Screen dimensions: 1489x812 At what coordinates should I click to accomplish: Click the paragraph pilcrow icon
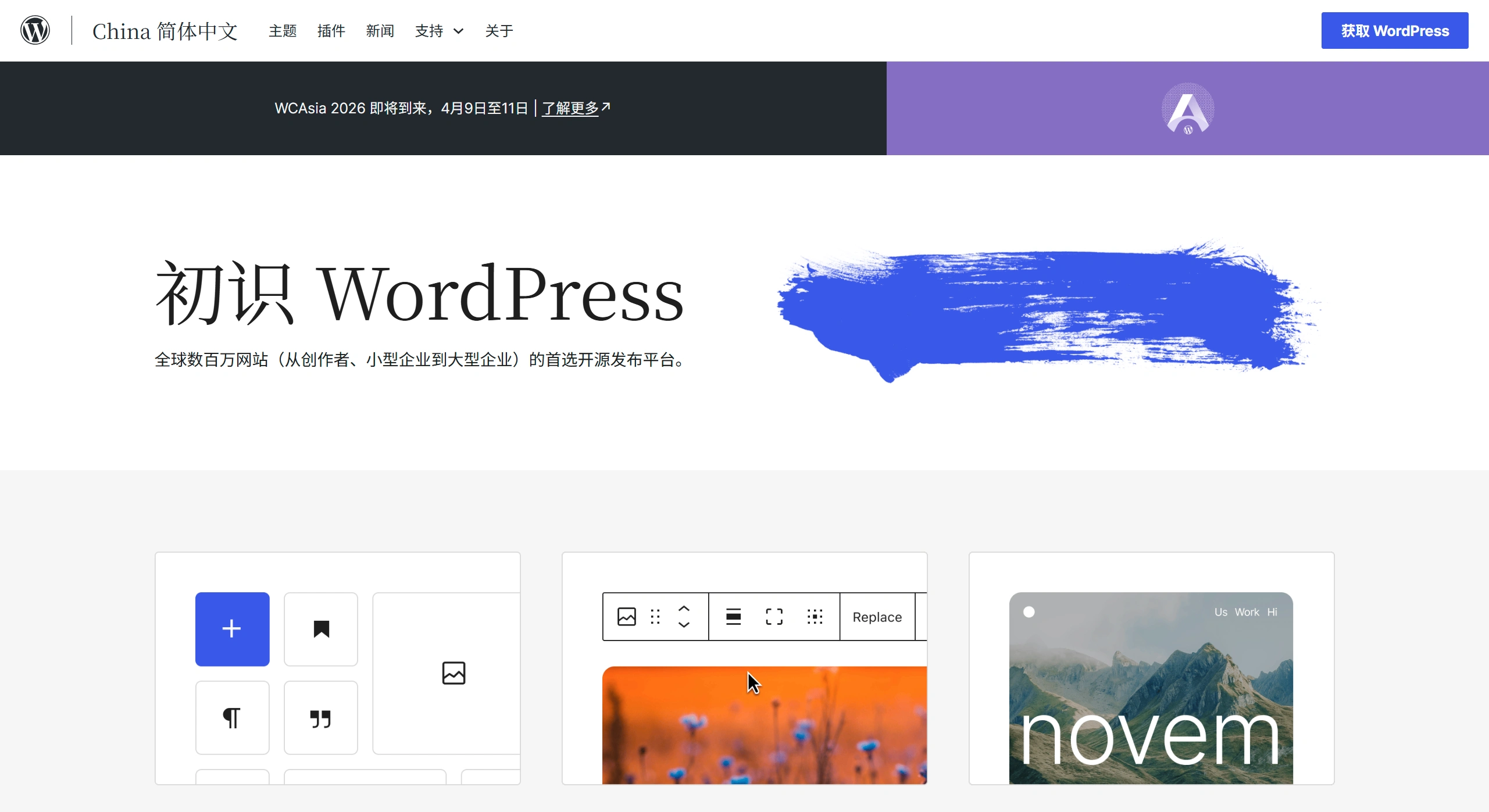(232, 718)
